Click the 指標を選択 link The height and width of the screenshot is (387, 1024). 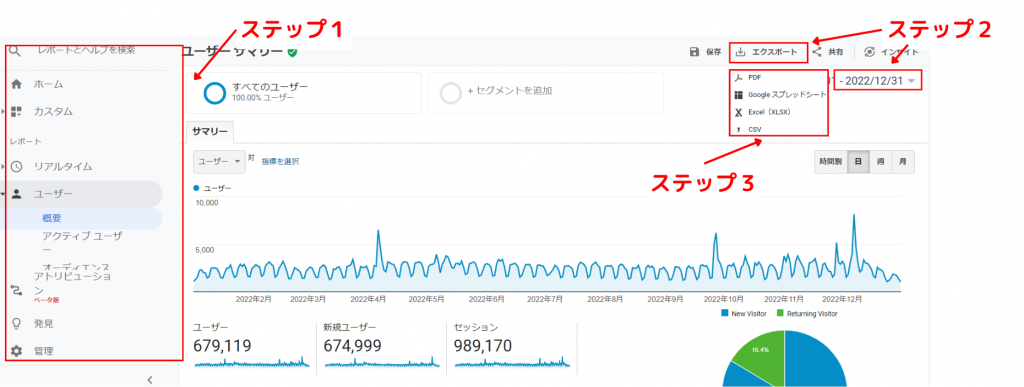point(280,161)
